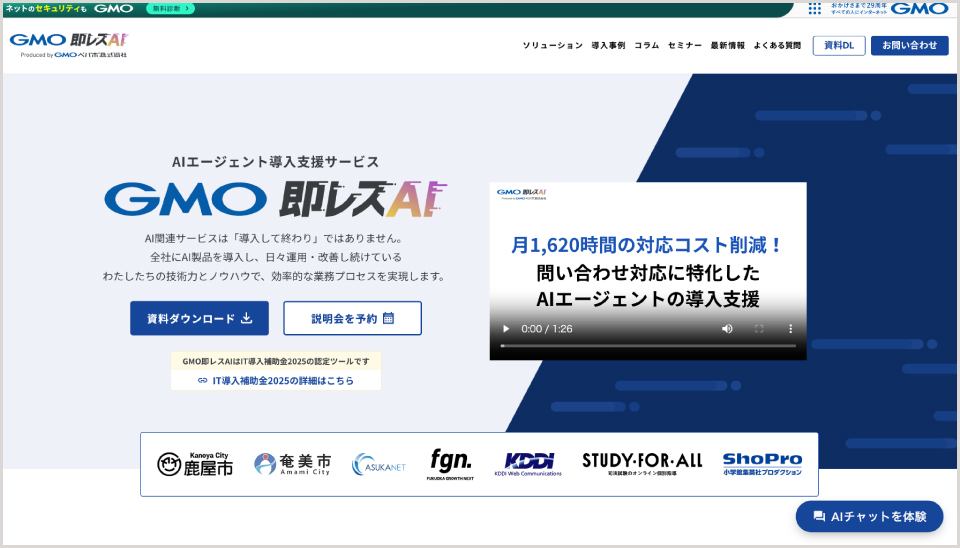Image resolution: width=960 pixels, height=548 pixels.
Task: Click the fgn. Fukuoka Growth Next logo
Action: click(451, 464)
